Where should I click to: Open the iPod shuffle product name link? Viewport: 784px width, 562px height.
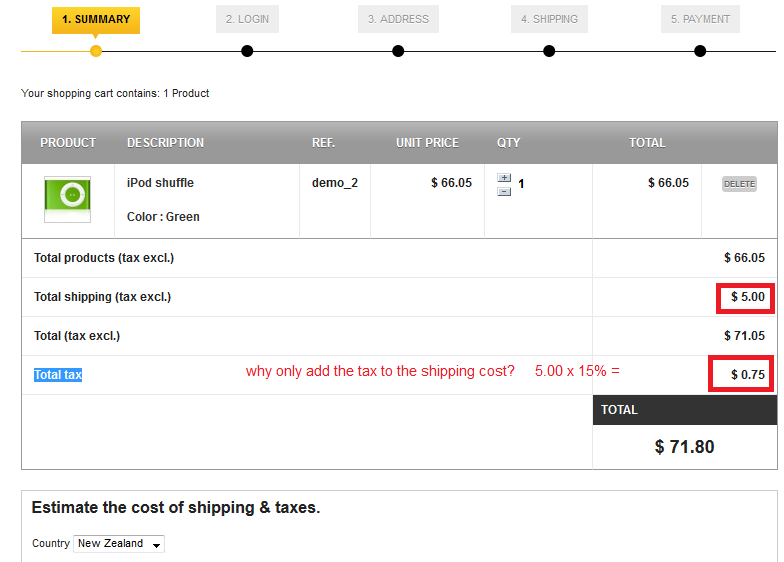[160, 183]
